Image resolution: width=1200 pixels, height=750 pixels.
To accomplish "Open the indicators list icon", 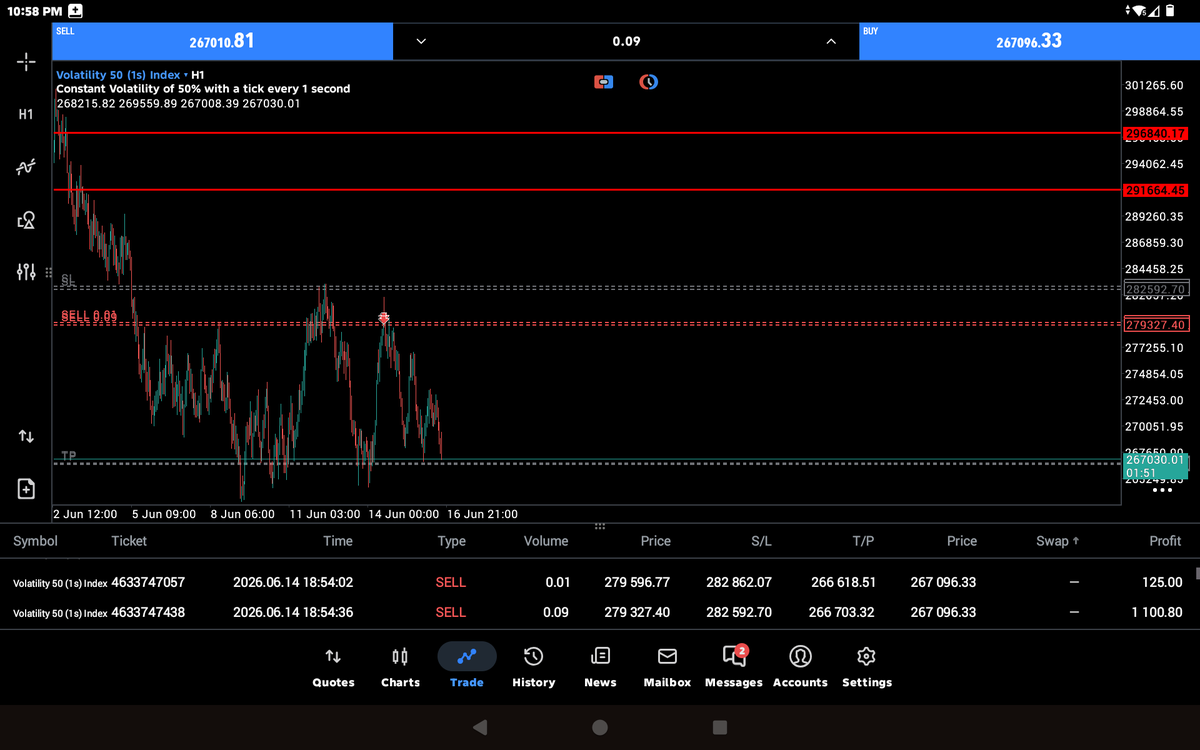I will [26, 167].
